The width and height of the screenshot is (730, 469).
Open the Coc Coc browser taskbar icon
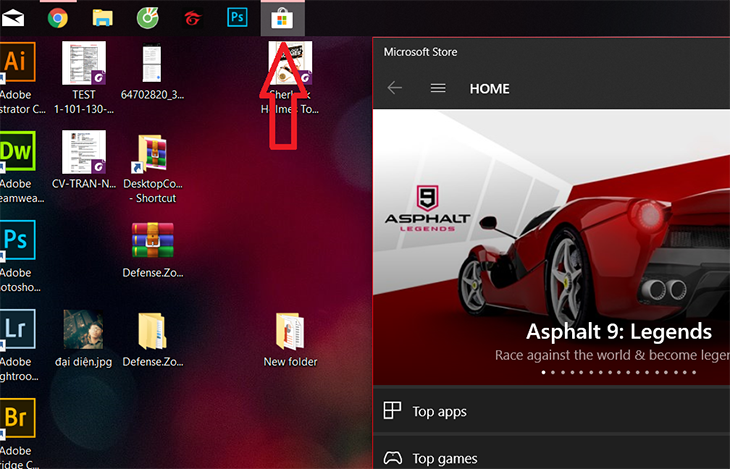click(x=148, y=19)
